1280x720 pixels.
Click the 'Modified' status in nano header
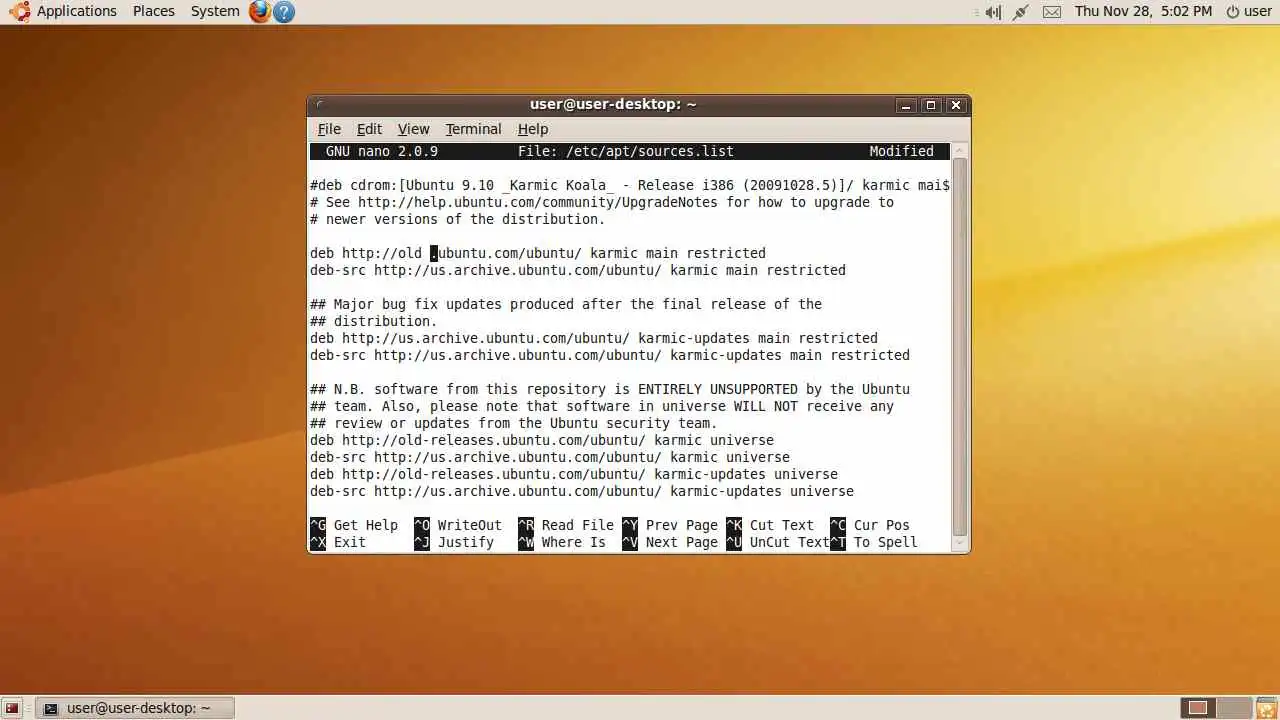pos(902,151)
